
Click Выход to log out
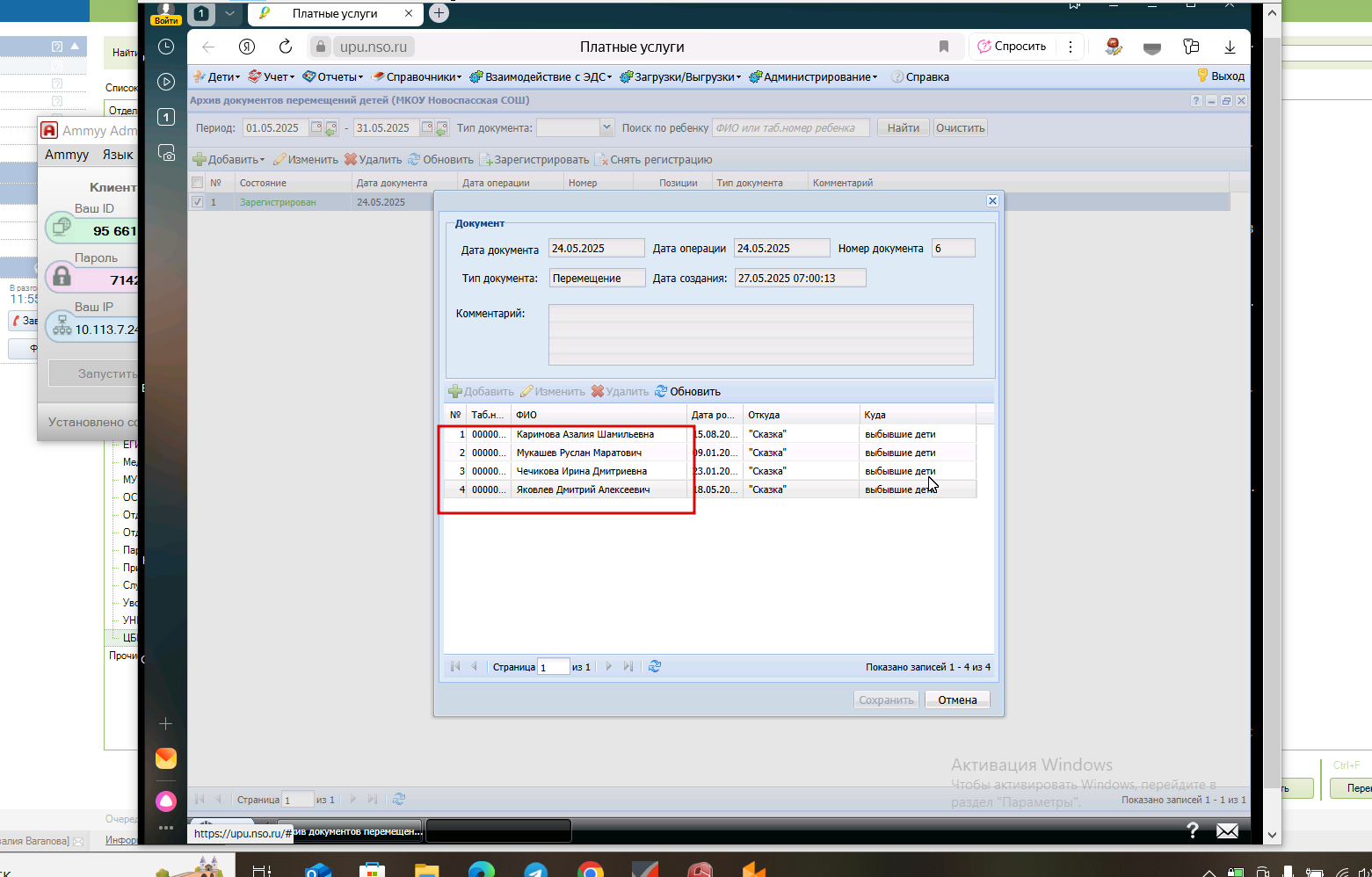[1221, 76]
